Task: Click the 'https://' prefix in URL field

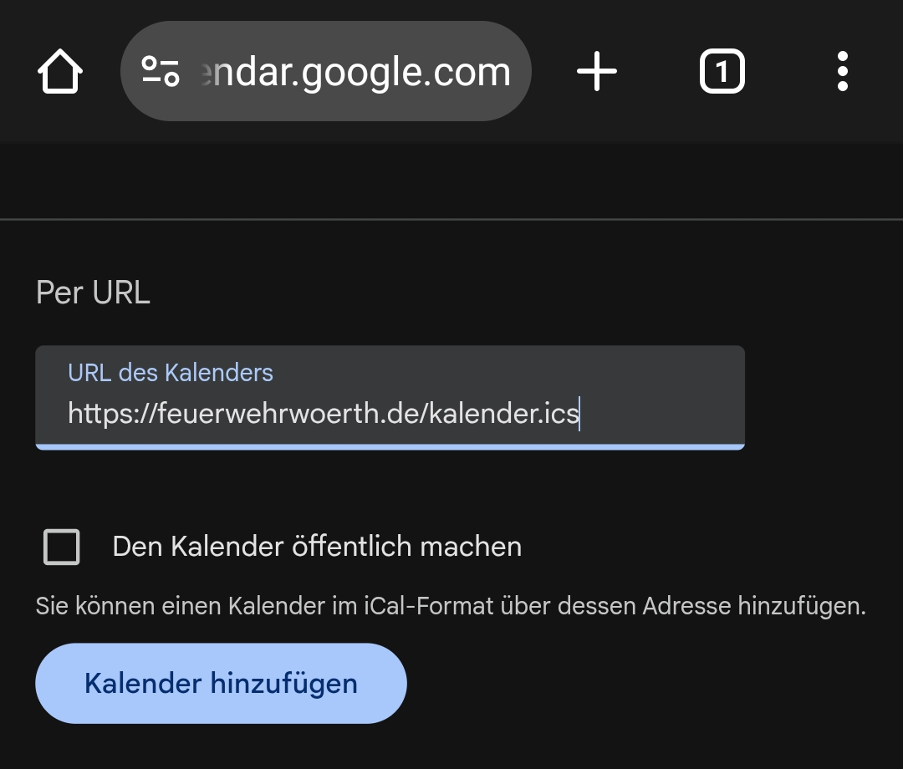Action: 112,414
